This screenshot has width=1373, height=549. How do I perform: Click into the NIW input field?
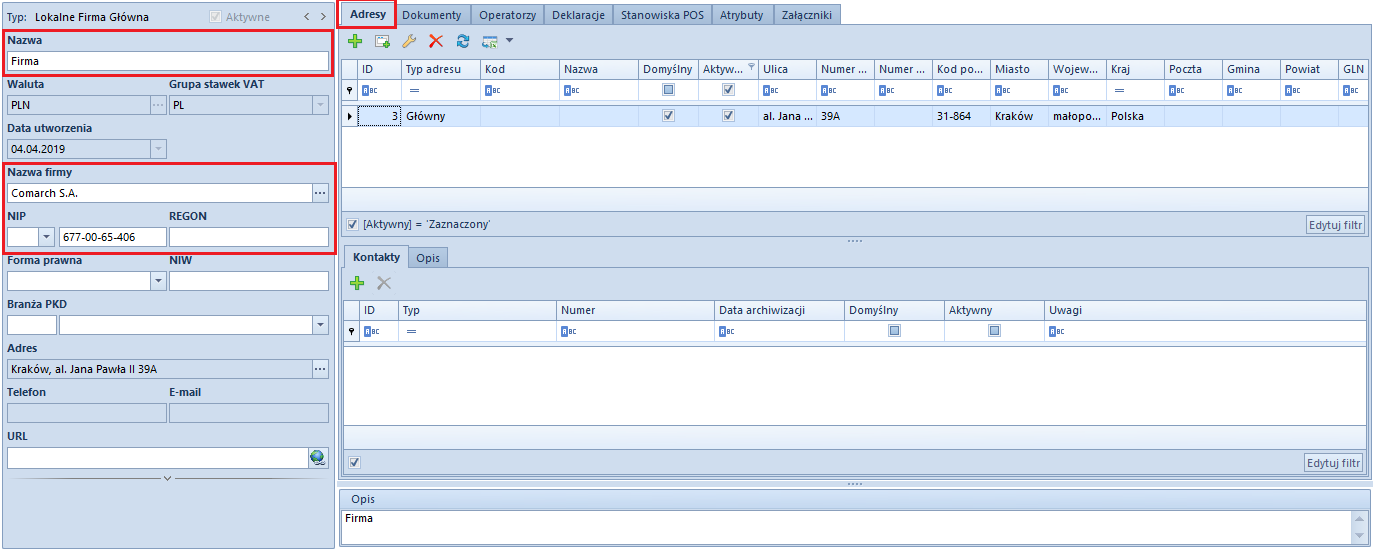click(x=249, y=281)
